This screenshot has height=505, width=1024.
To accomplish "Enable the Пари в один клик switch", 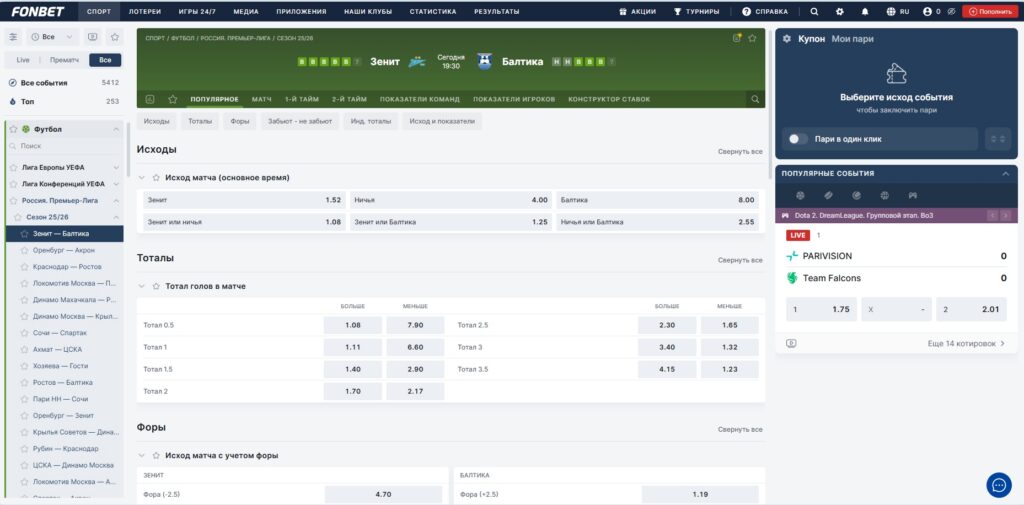I will [798, 139].
